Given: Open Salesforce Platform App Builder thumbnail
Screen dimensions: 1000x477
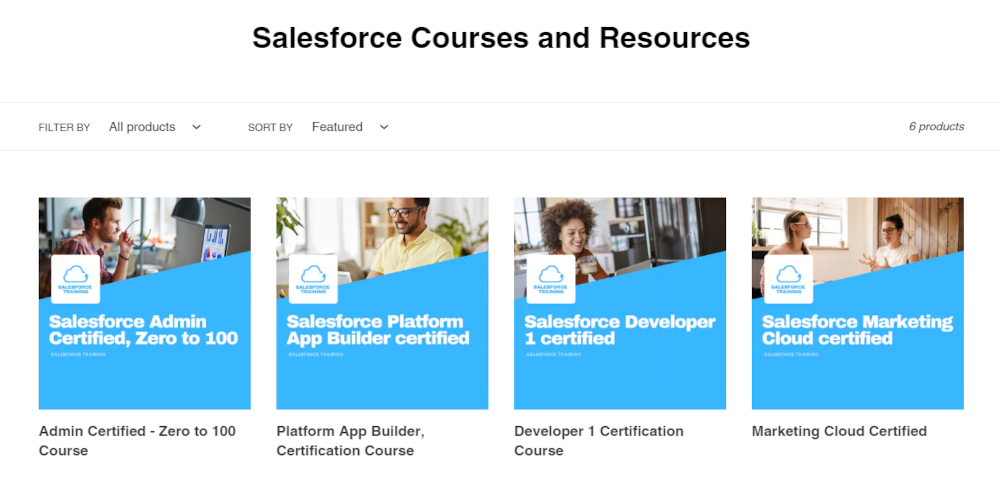Looking at the screenshot, I should [382, 304].
